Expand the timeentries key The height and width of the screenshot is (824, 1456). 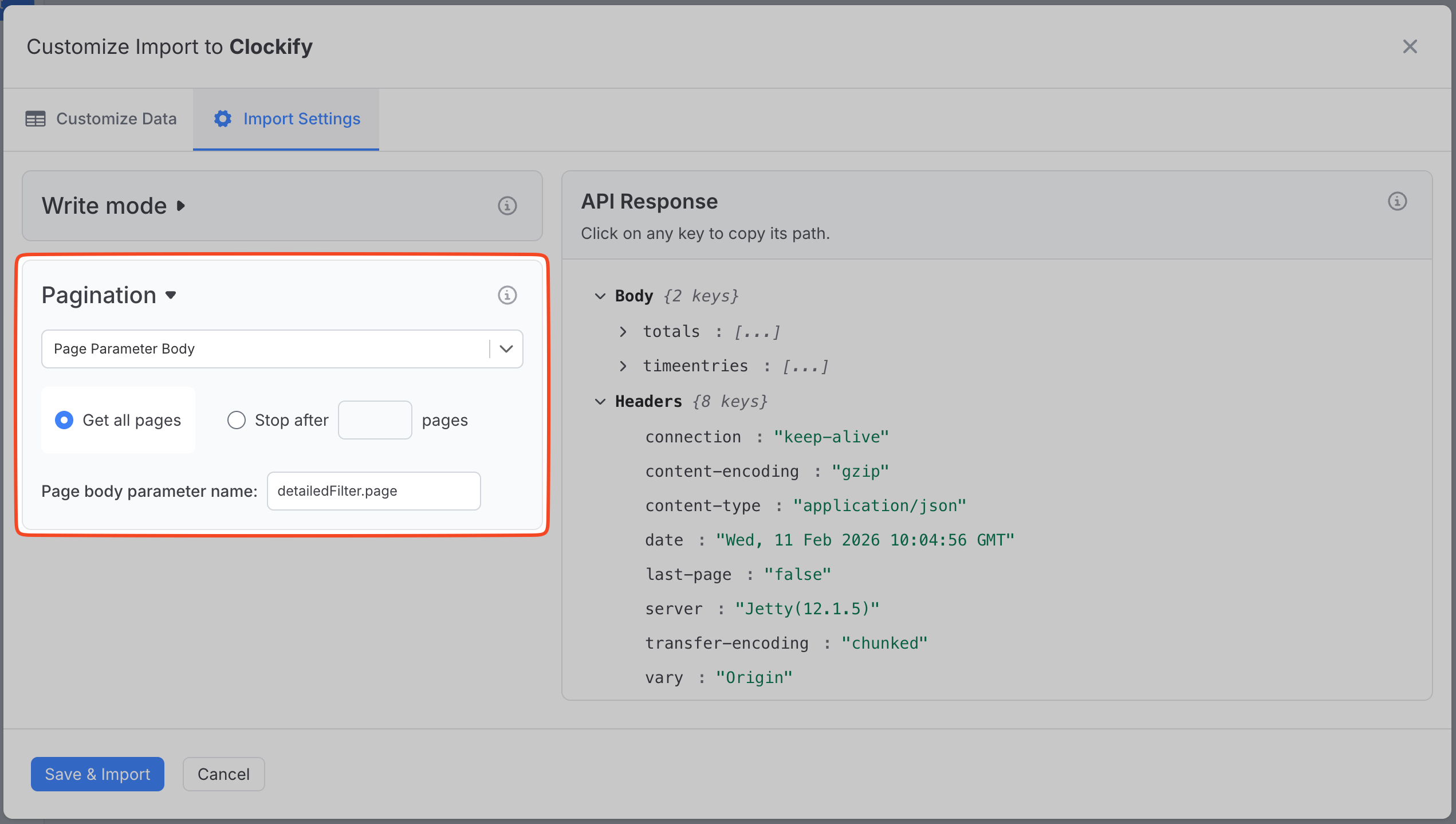(623, 366)
